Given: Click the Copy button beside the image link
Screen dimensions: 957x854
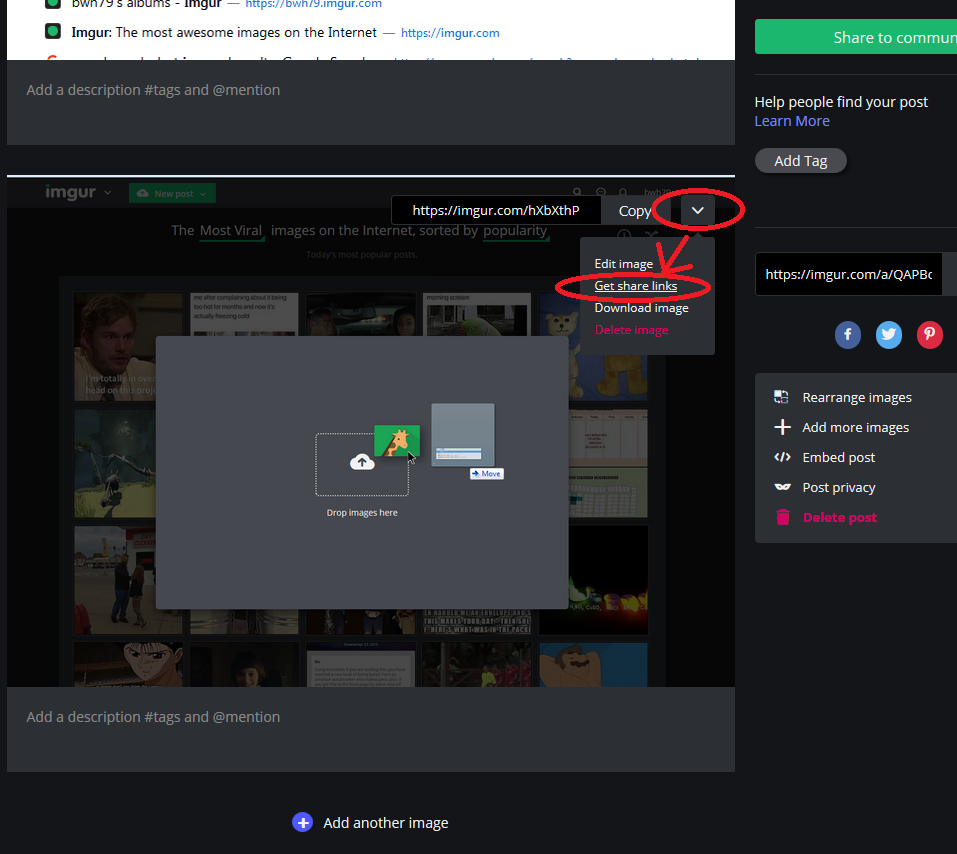Looking at the screenshot, I should pyautogui.click(x=635, y=211).
